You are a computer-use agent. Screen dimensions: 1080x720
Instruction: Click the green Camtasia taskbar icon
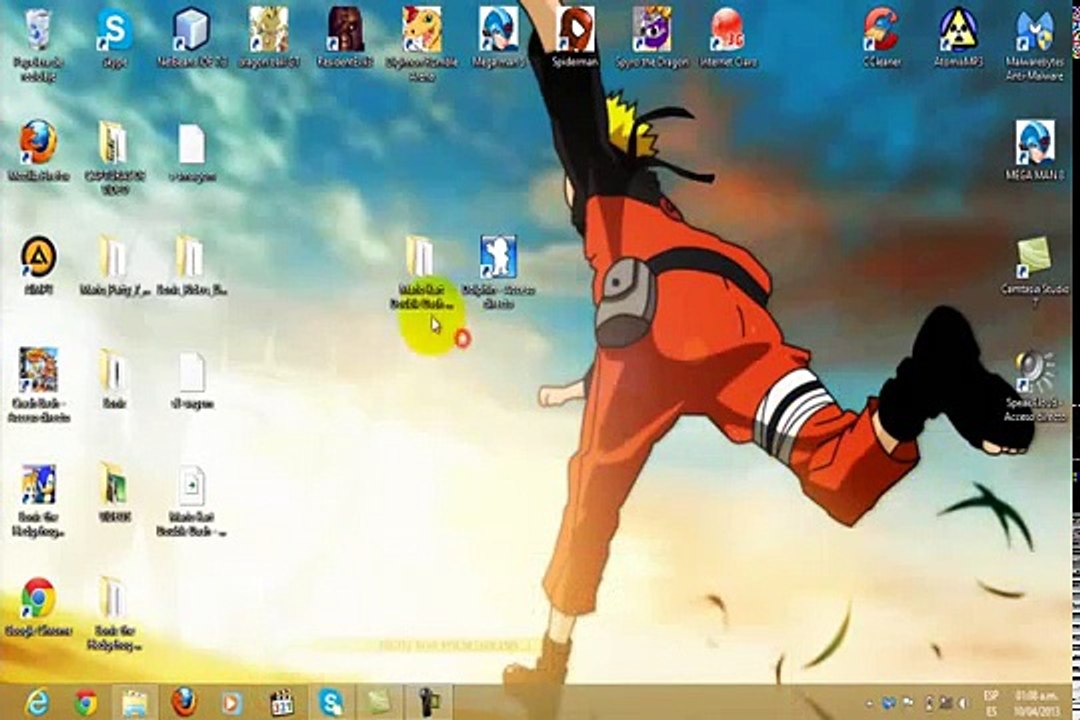point(380,702)
